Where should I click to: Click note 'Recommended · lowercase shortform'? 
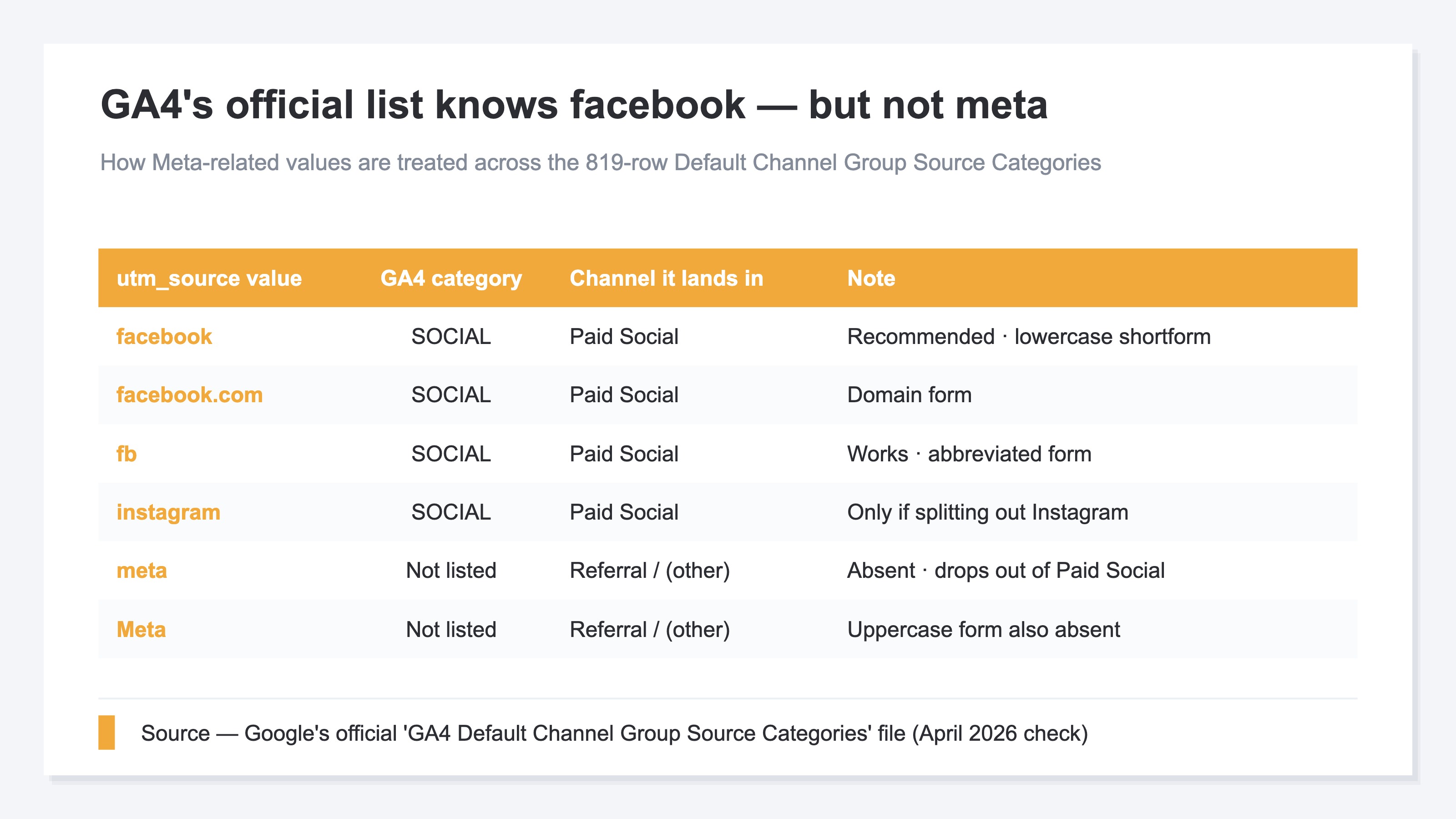1029,336
